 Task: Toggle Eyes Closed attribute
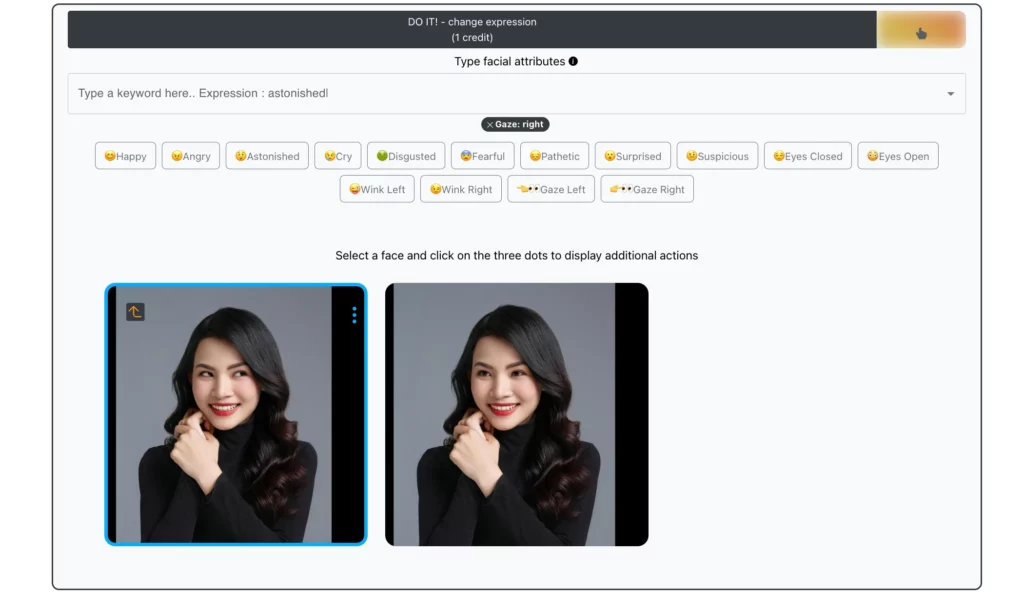click(808, 156)
